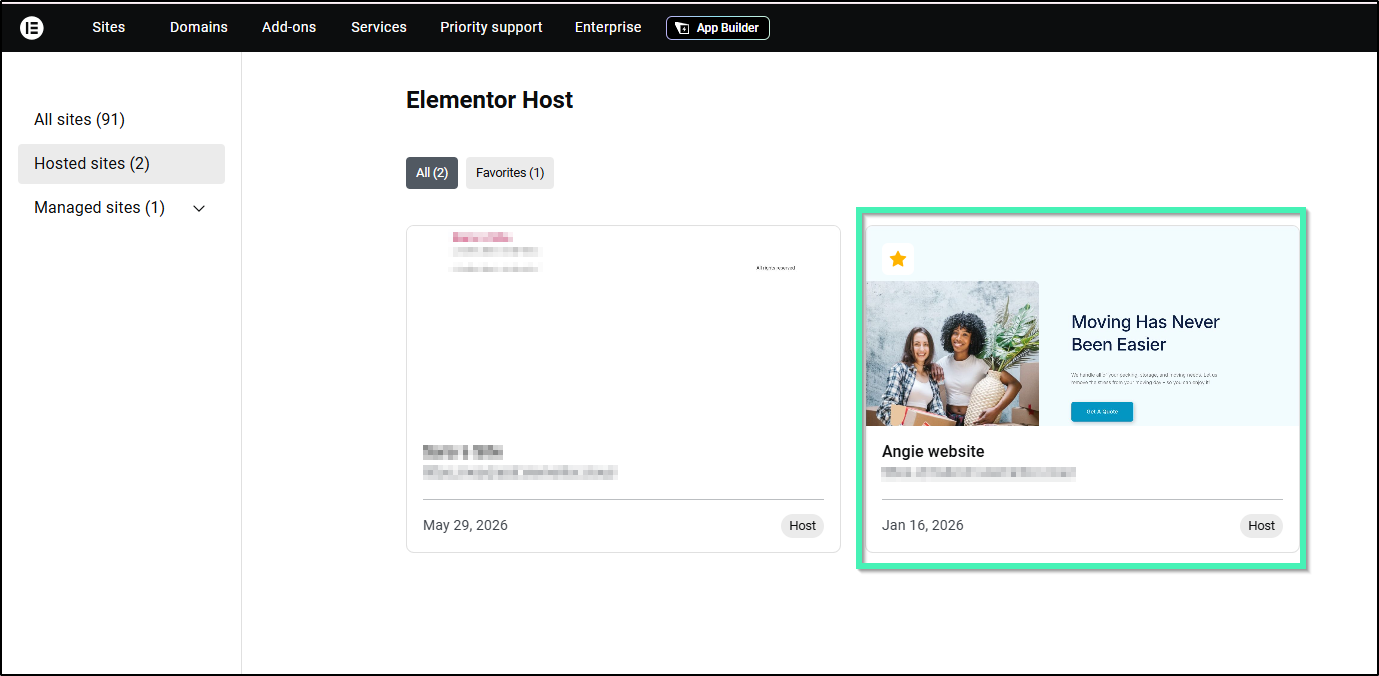The height and width of the screenshot is (676, 1379).
Task: Toggle the favorite star on Angie website
Action: pos(898,259)
